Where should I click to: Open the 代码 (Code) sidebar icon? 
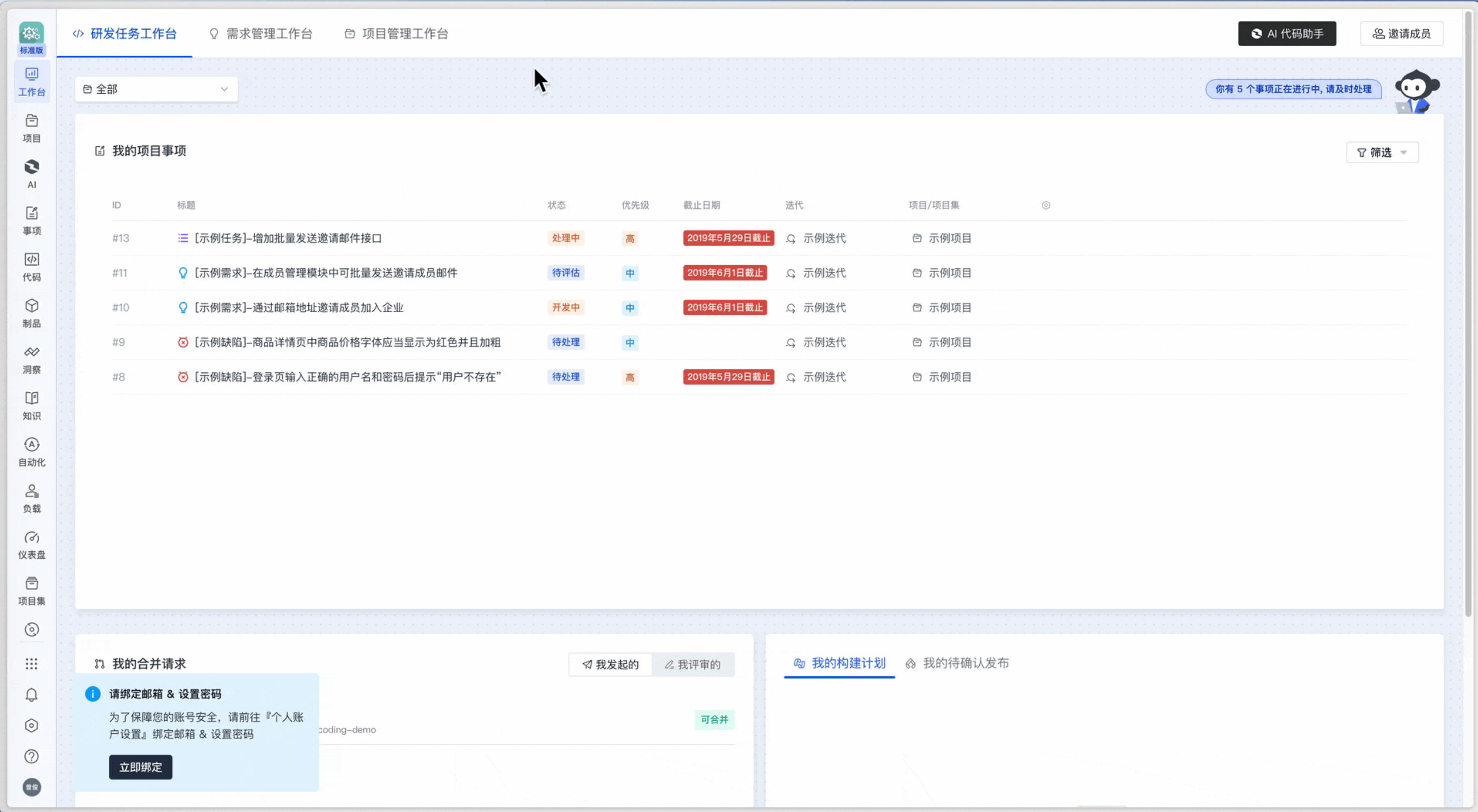(x=32, y=267)
